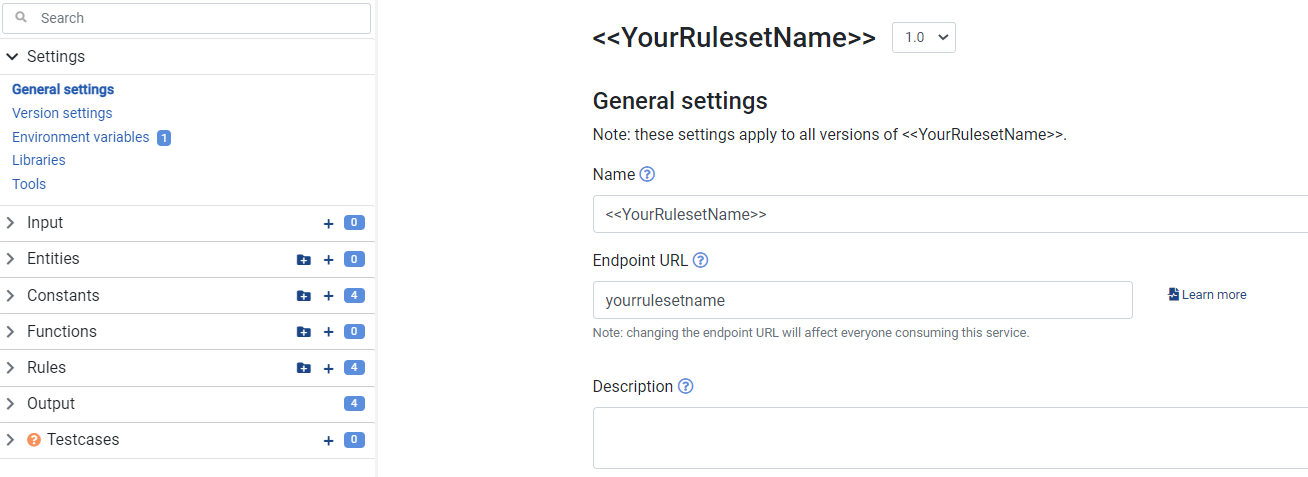Open help for Endpoint URL field
Screen dimensions: 1308x477
coord(700,260)
